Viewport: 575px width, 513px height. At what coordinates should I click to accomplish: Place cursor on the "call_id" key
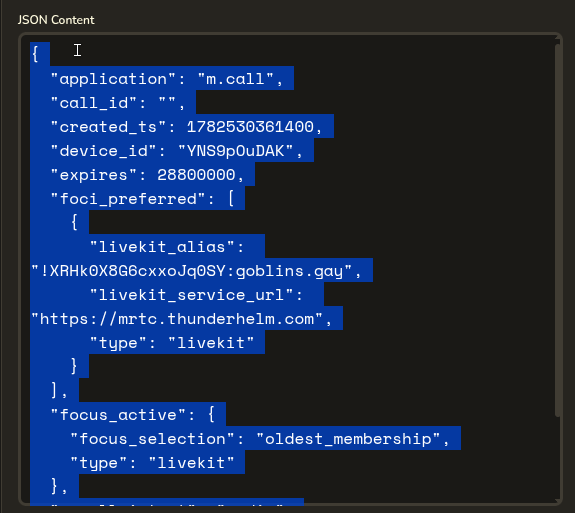point(94,103)
